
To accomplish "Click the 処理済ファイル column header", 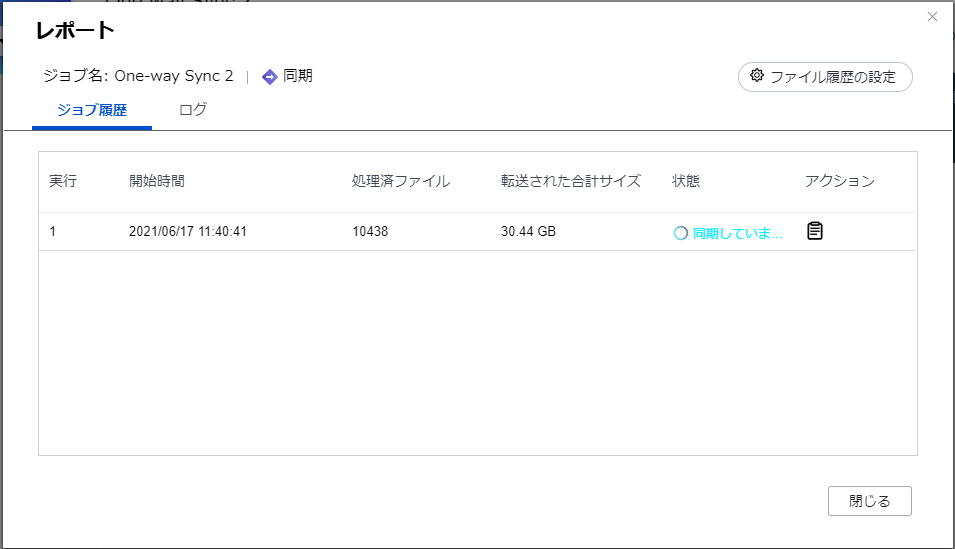I will pyautogui.click(x=400, y=181).
